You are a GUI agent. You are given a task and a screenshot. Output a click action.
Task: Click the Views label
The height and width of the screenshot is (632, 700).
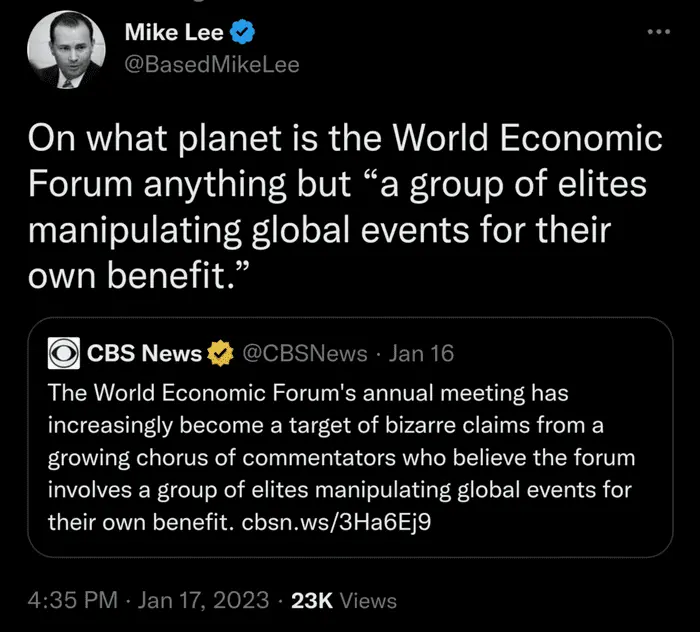(368, 601)
